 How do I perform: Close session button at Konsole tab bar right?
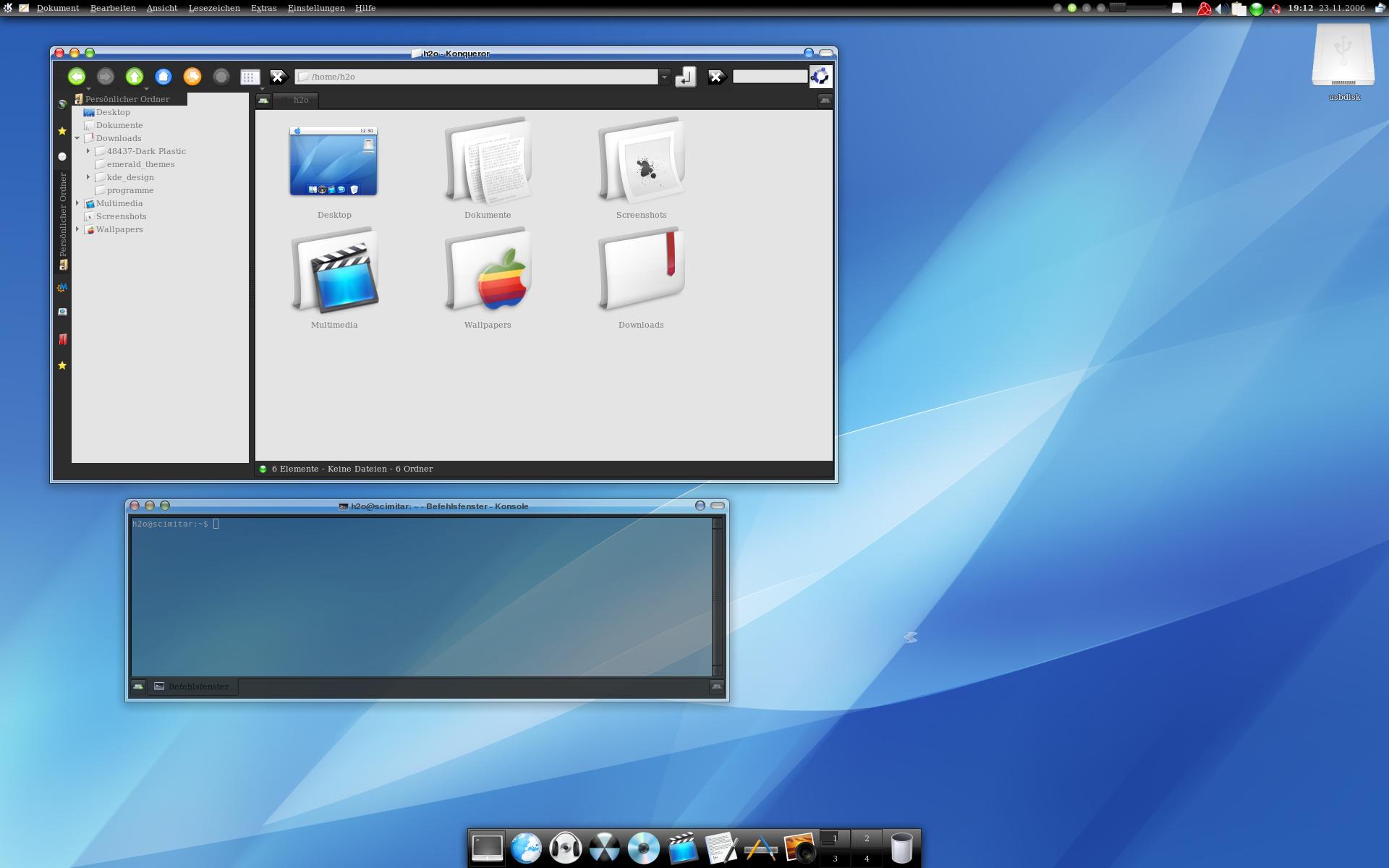(717, 686)
